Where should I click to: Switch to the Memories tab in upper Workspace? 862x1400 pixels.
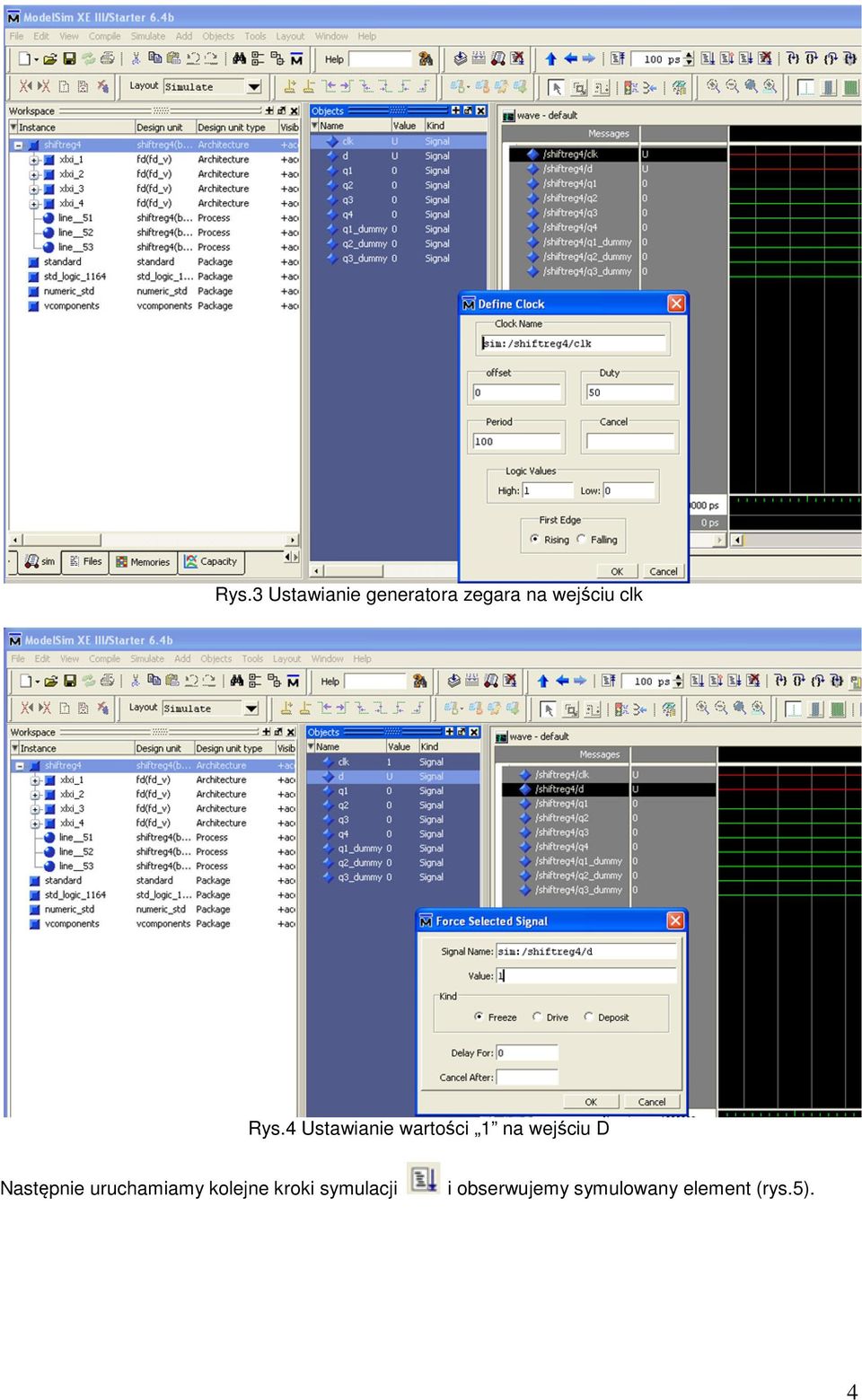[x=143, y=561]
